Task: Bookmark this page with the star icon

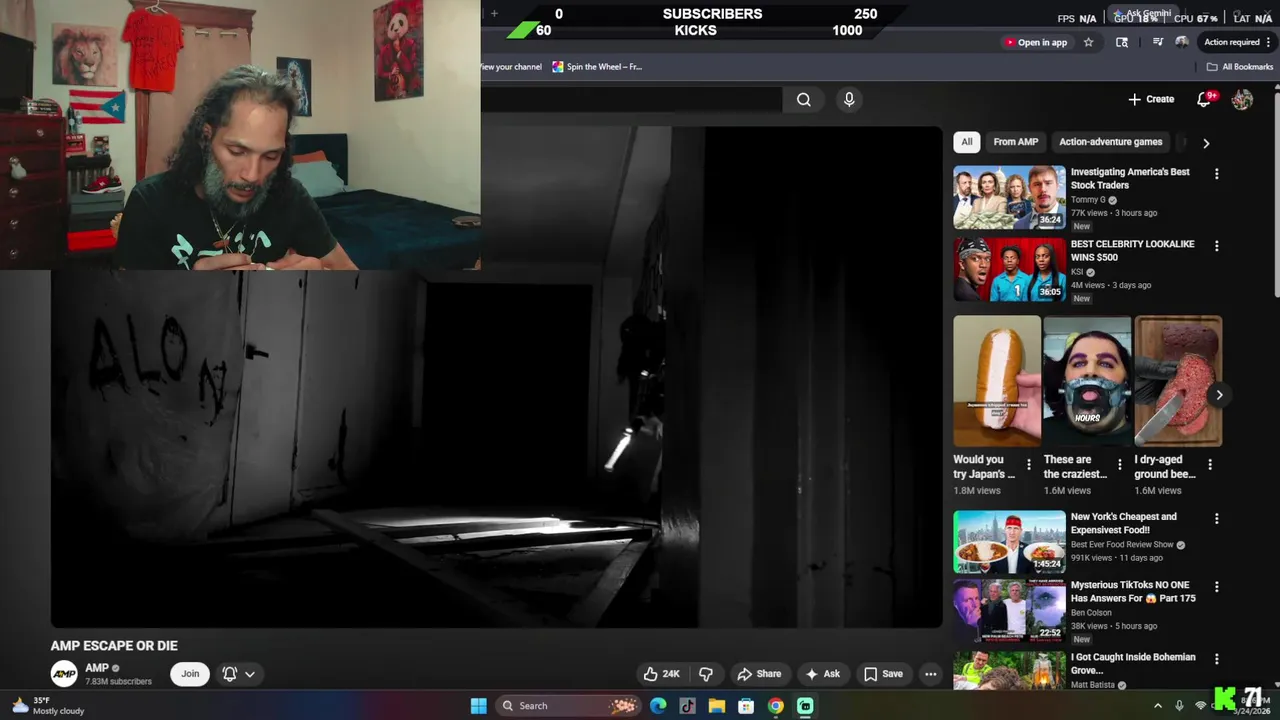Action: coord(1089,42)
